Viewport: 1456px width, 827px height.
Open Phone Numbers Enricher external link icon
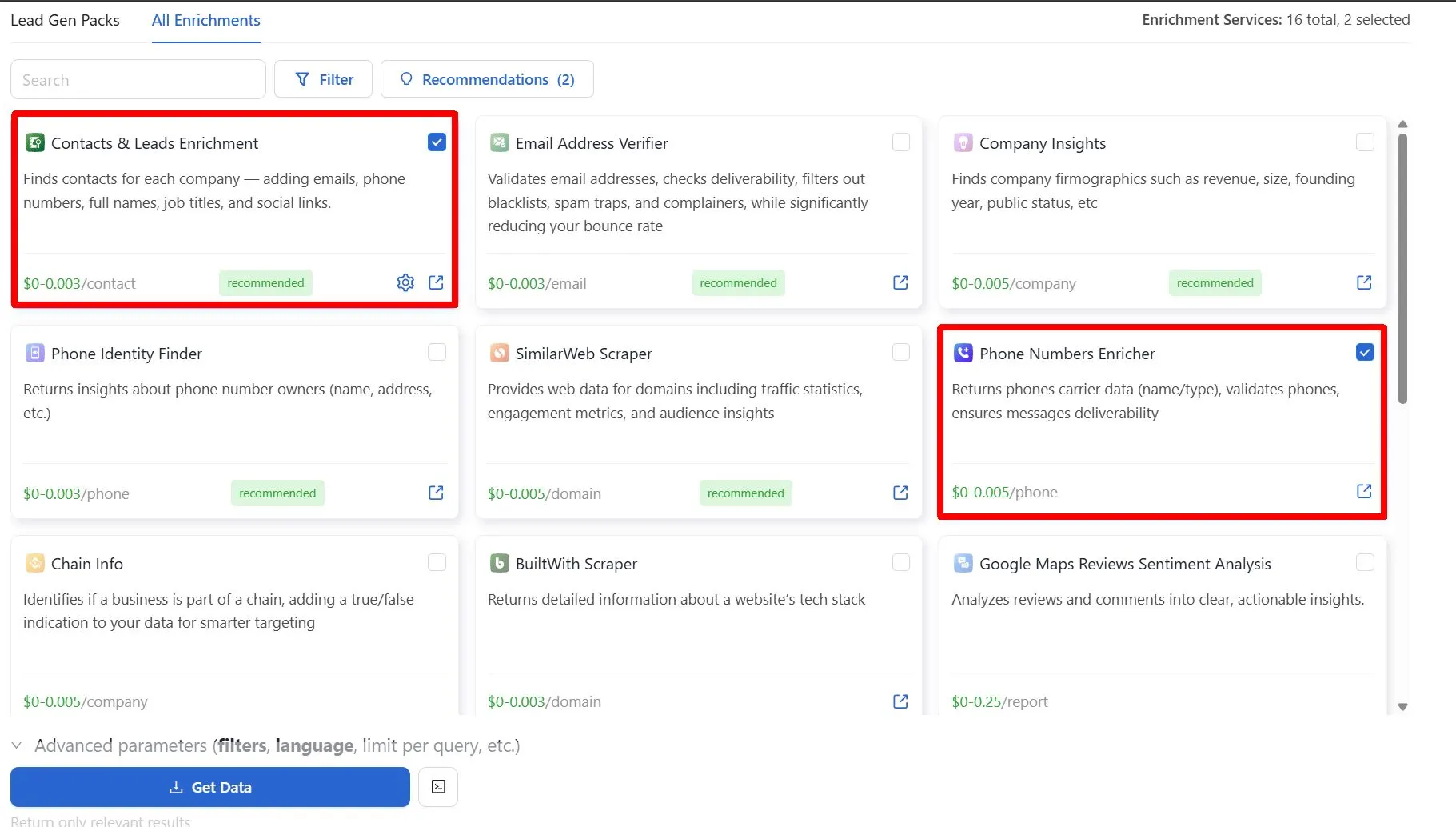point(1364,491)
